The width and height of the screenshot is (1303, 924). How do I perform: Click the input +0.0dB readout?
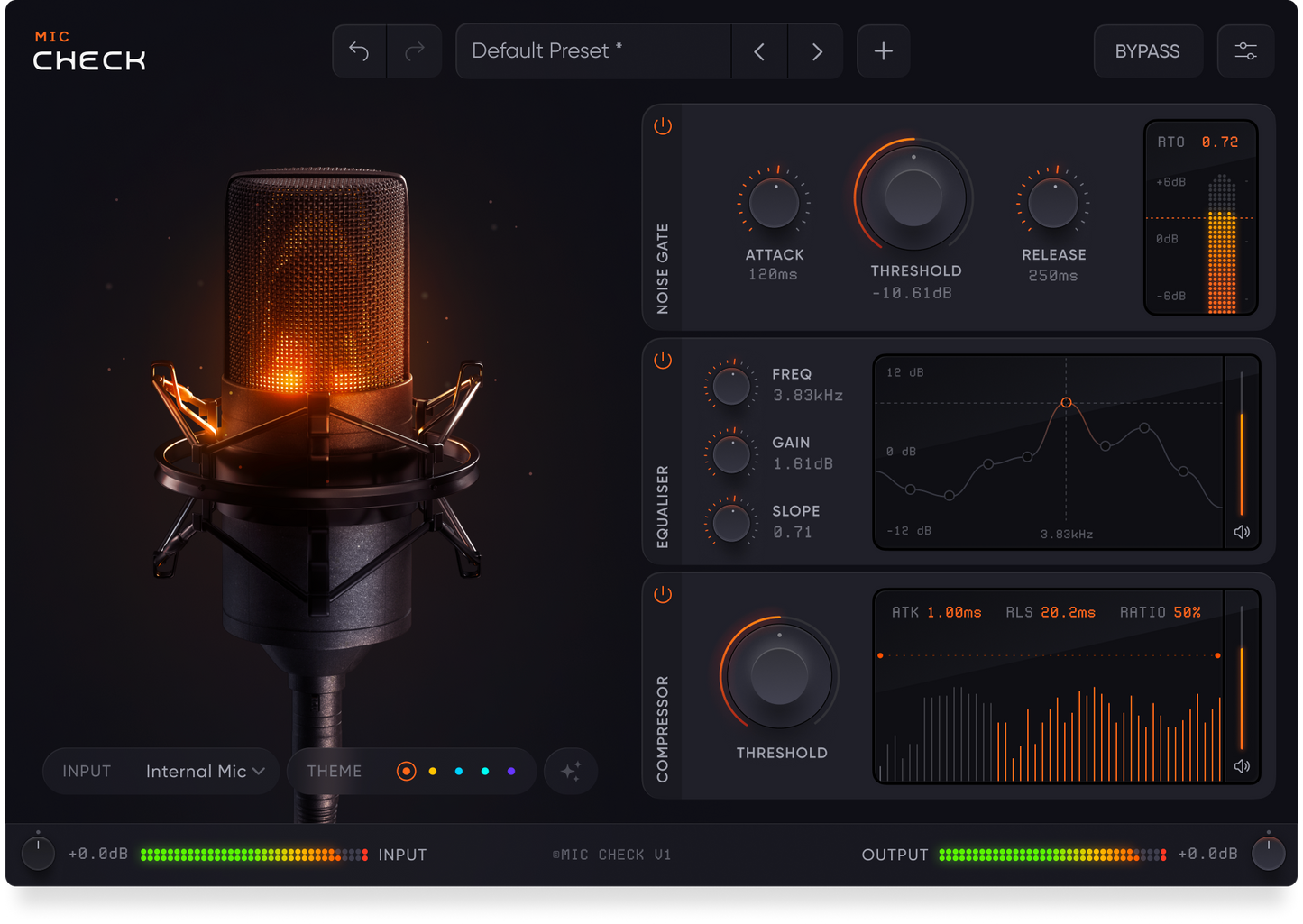pos(98,854)
